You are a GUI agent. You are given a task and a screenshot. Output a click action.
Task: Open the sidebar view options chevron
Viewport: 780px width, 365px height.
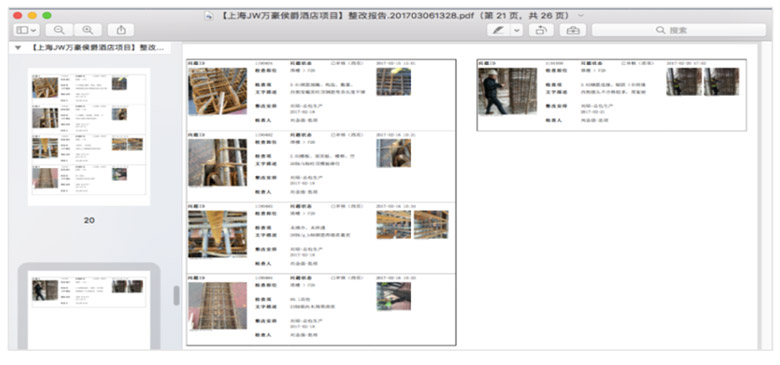pos(34,30)
